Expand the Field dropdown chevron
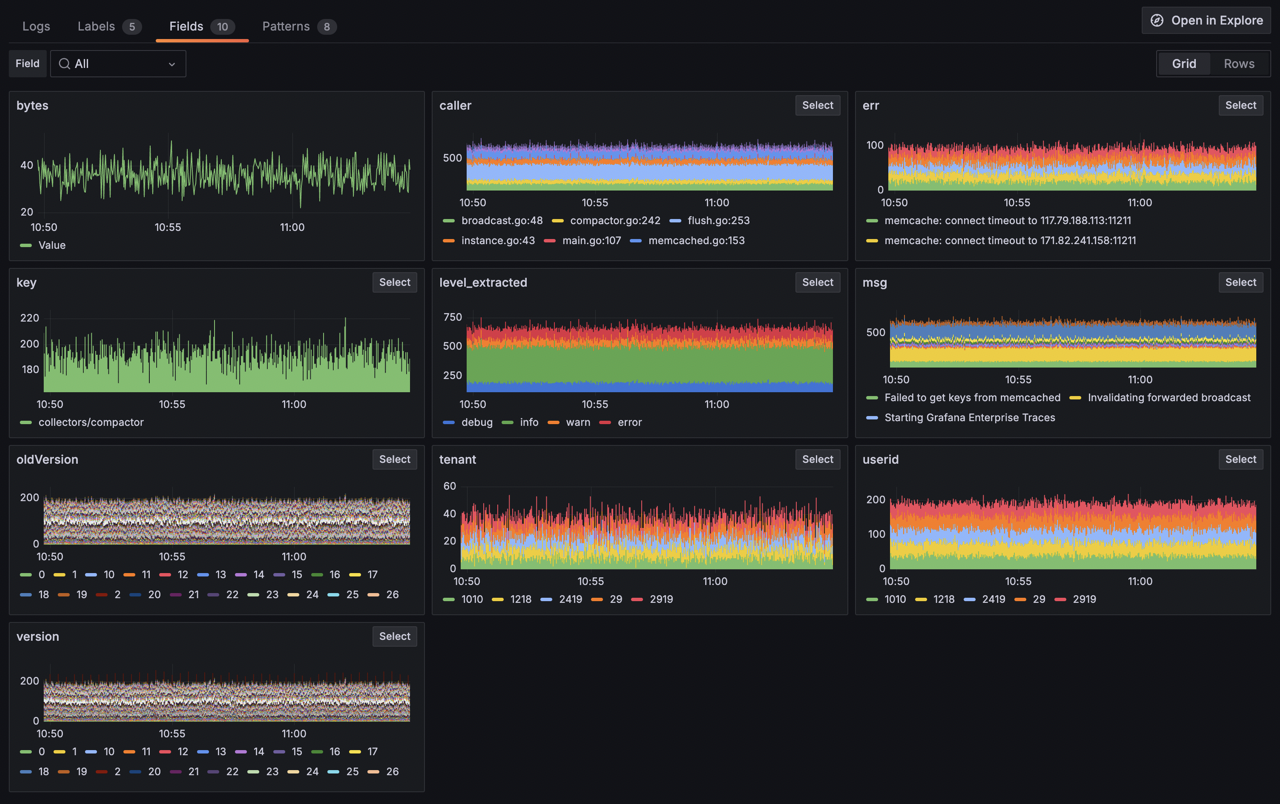1280x804 pixels. pyautogui.click(x=172, y=64)
